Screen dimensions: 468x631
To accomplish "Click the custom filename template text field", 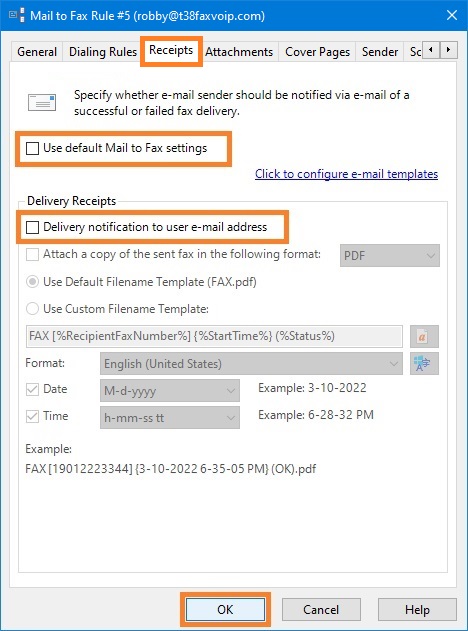I will pyautogui.click(x=214, y=336).
